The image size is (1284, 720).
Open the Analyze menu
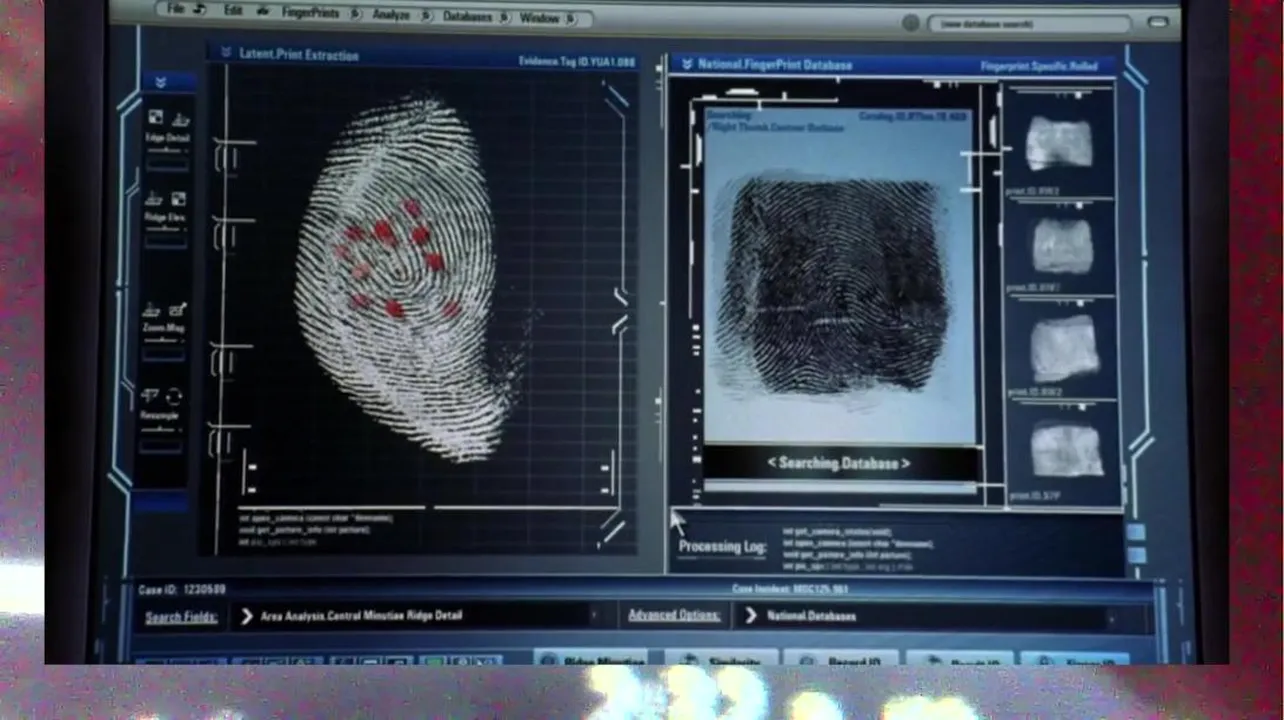(391, 15)
